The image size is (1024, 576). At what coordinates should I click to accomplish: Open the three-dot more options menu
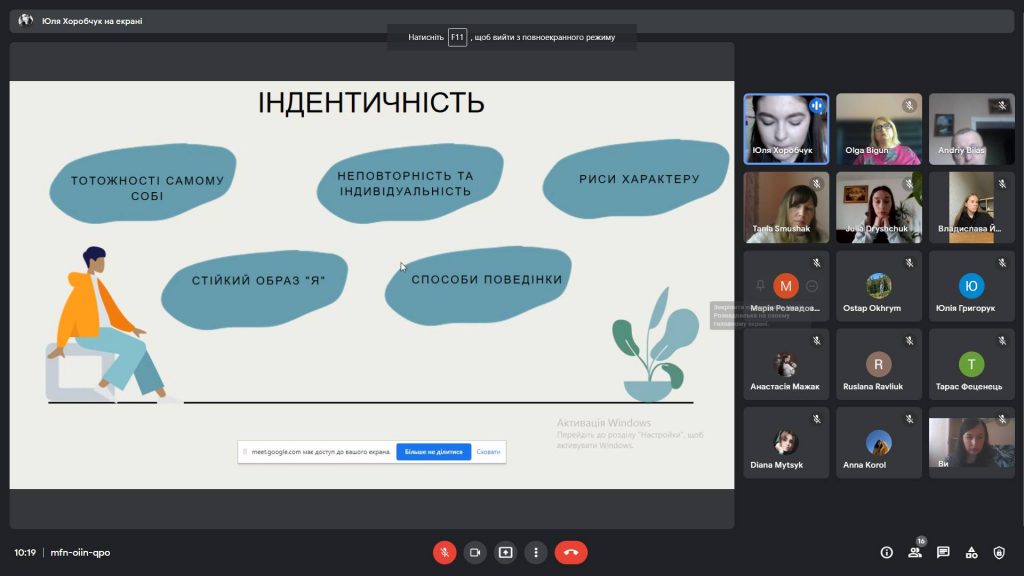click(536, 552)
